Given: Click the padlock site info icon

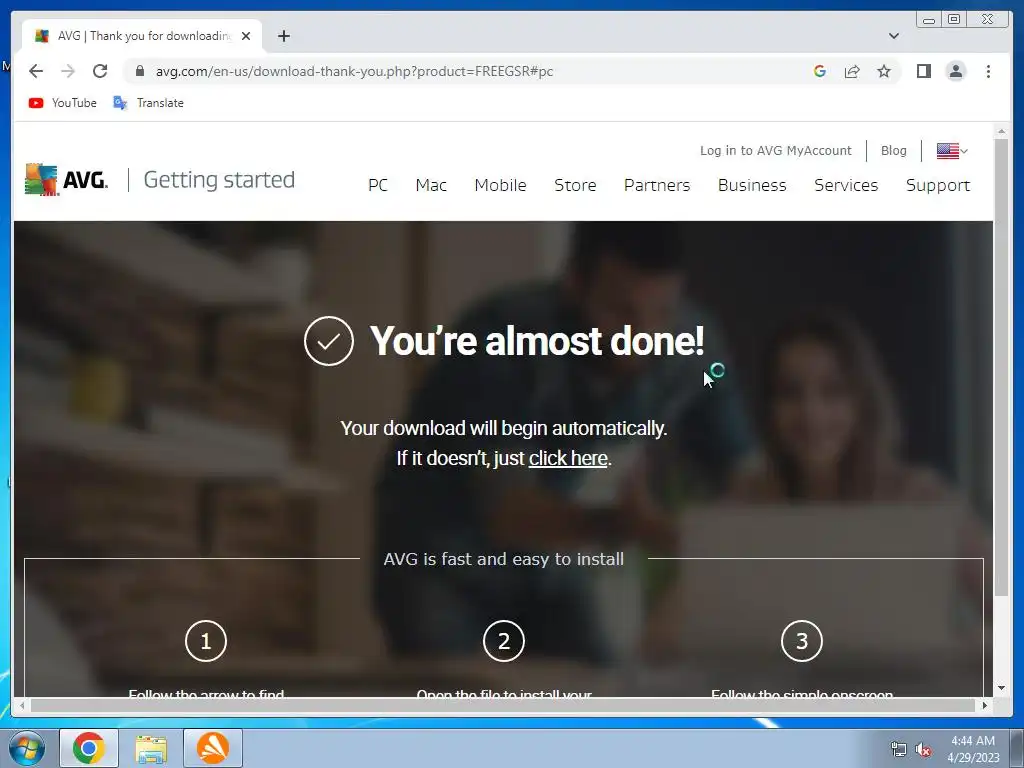Looking at the screenshot, I should coord(140,71).
